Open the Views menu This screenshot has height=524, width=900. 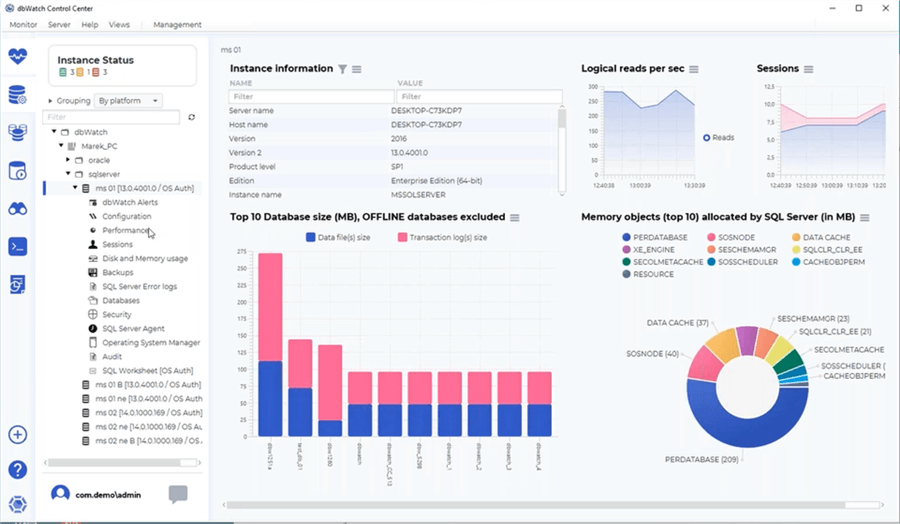click(119, 25)
